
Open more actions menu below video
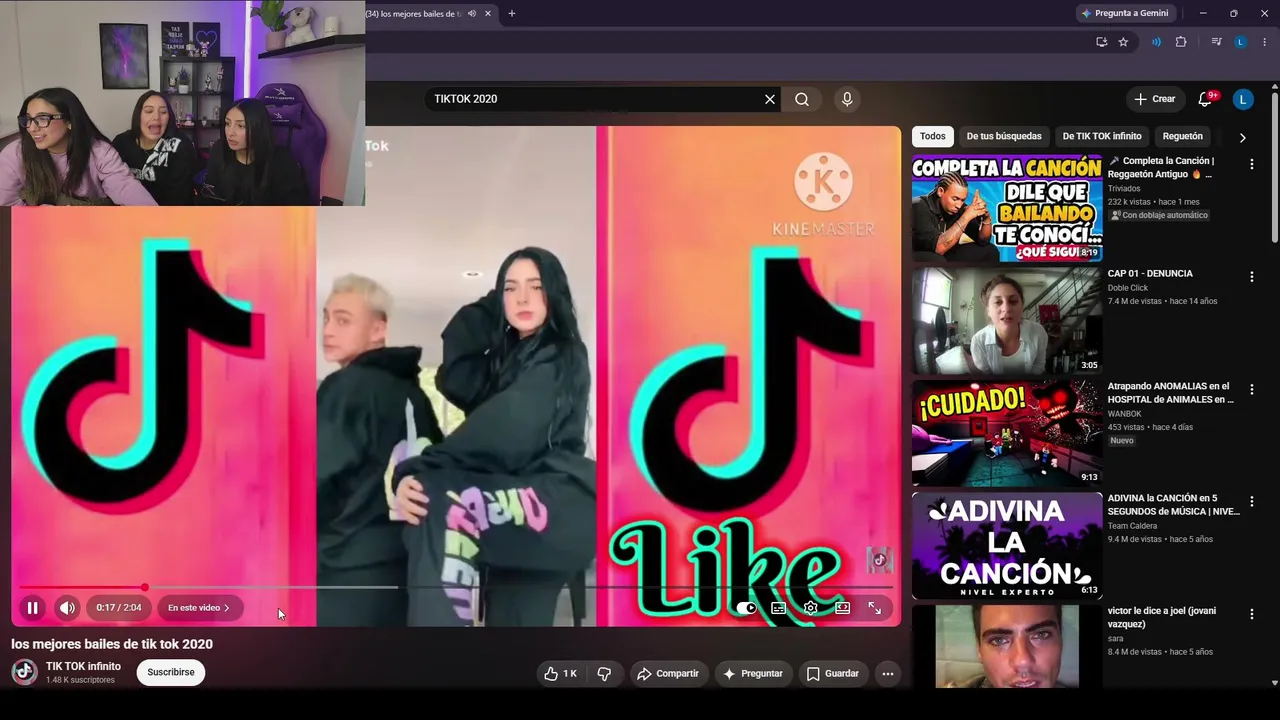pyautogui.click(x=888, y=674)
